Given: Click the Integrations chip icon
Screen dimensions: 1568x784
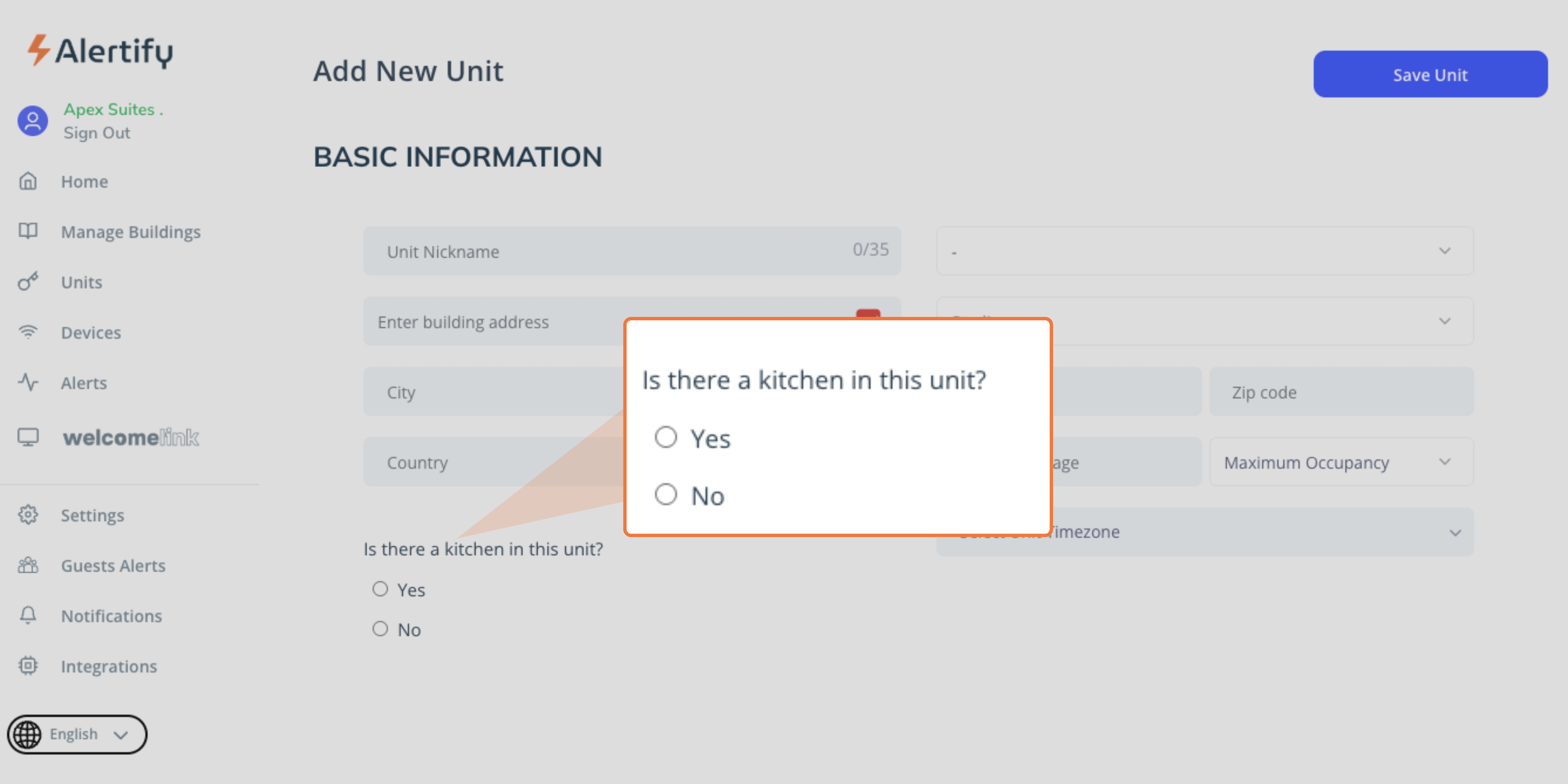Looking at the screenshot, I should pyautogui.click(x=28, y=666).
